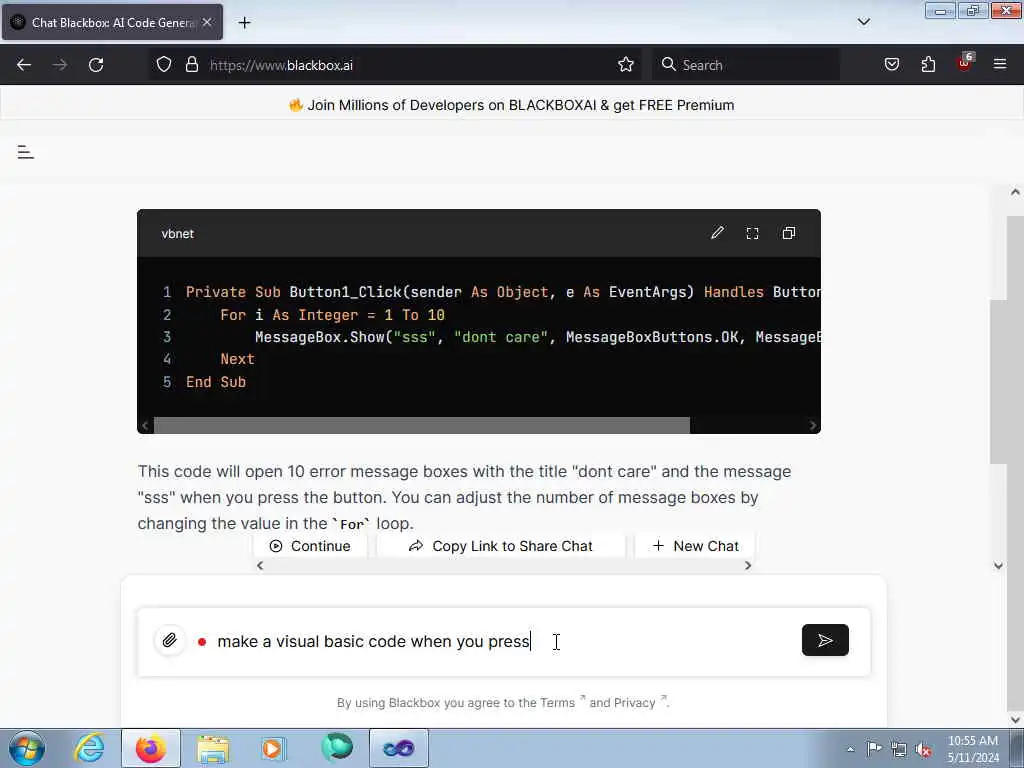Go back to the previous page
This screenshot has height=768, width=1024.
click(24, 65)
